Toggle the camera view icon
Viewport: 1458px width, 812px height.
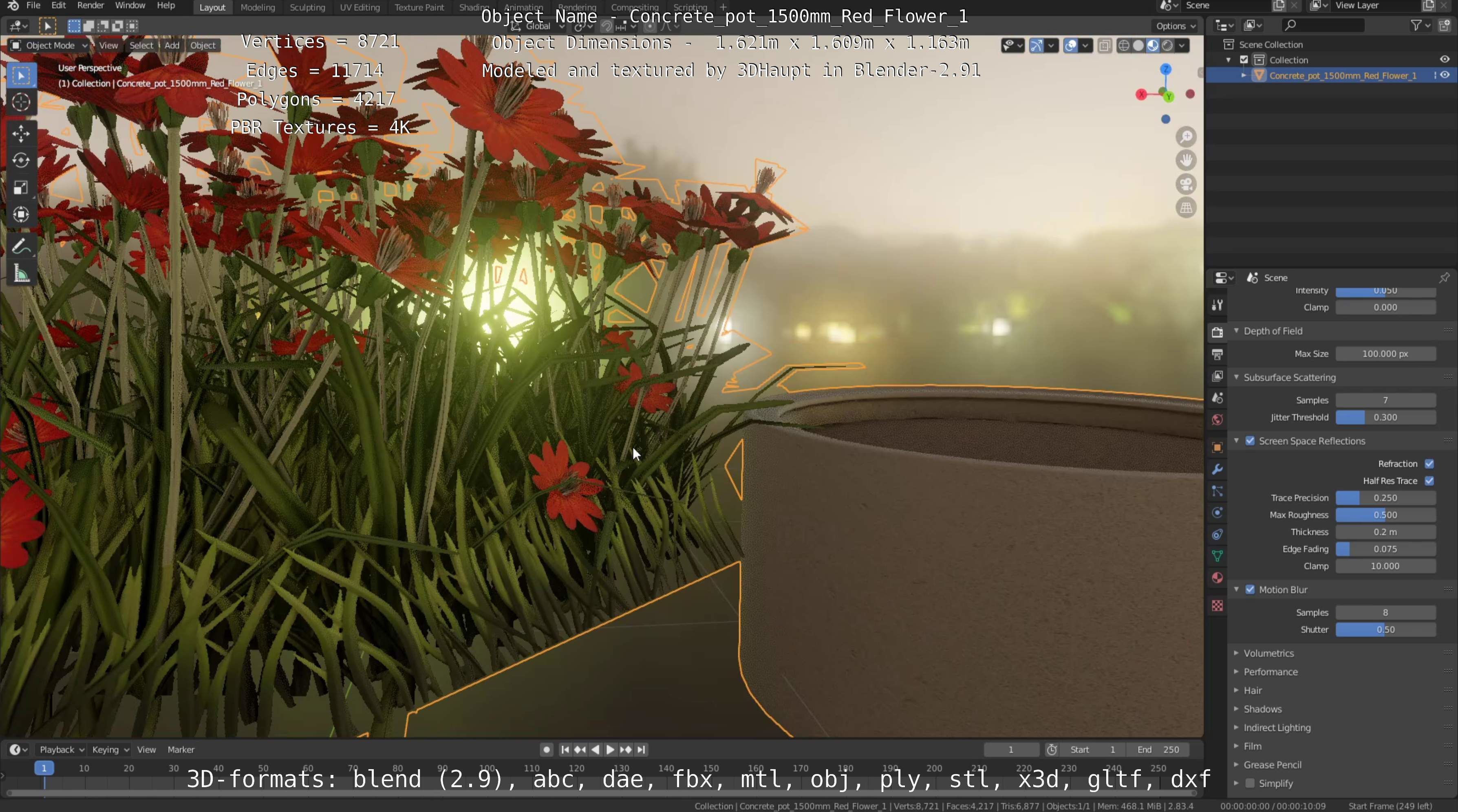[1186, 185]
